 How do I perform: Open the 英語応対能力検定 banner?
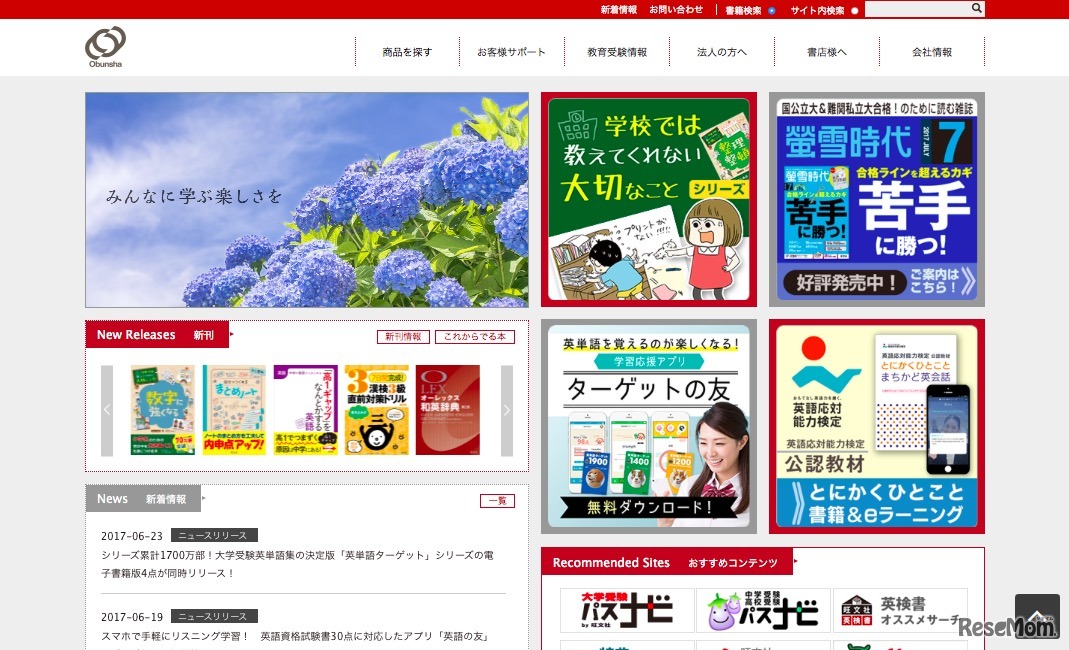pyautogui.click(x=877, y=426)
